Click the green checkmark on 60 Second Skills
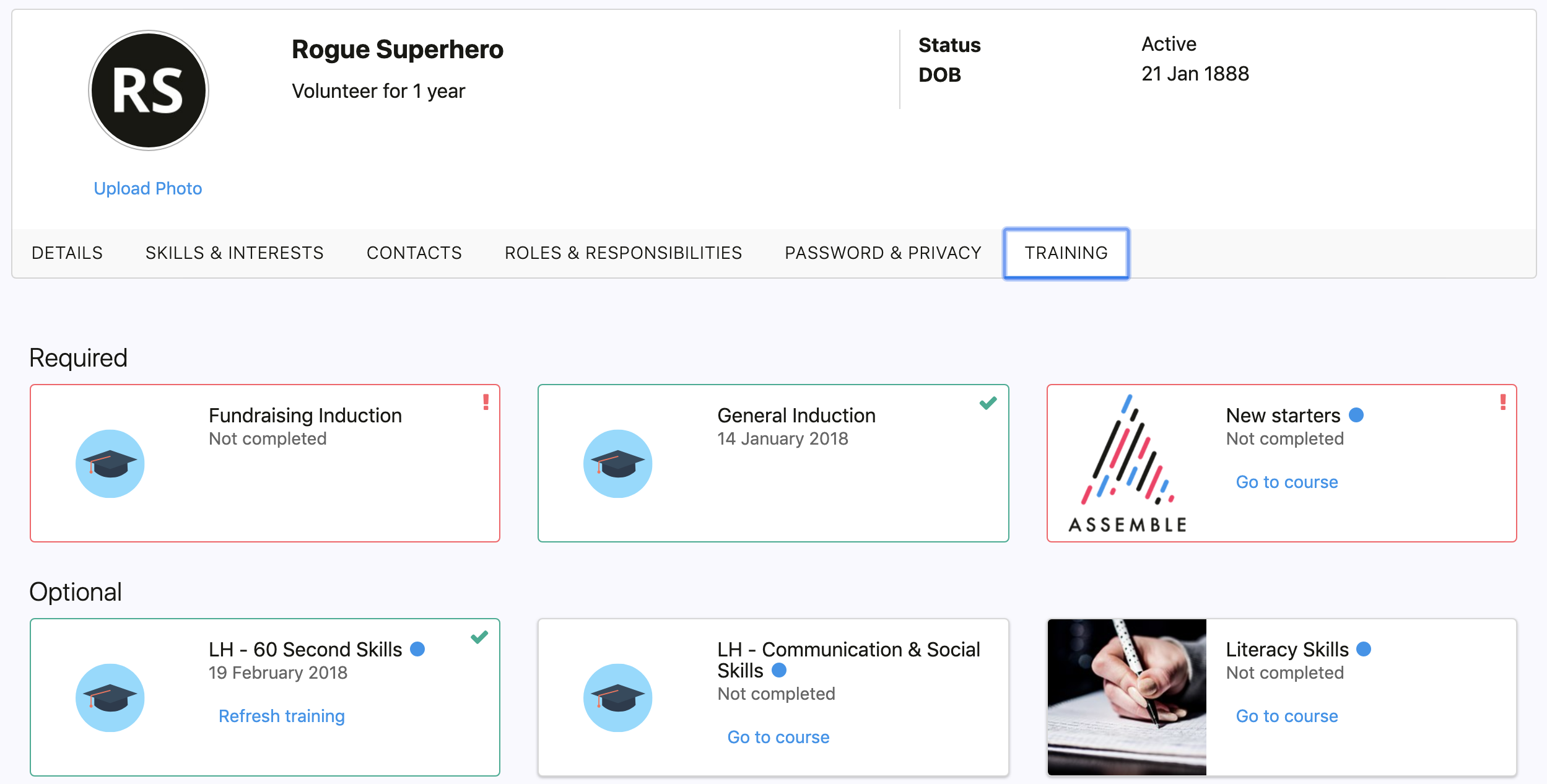Image resolution: width=1547 pixels, height=784 pixels. coord(479,637)
